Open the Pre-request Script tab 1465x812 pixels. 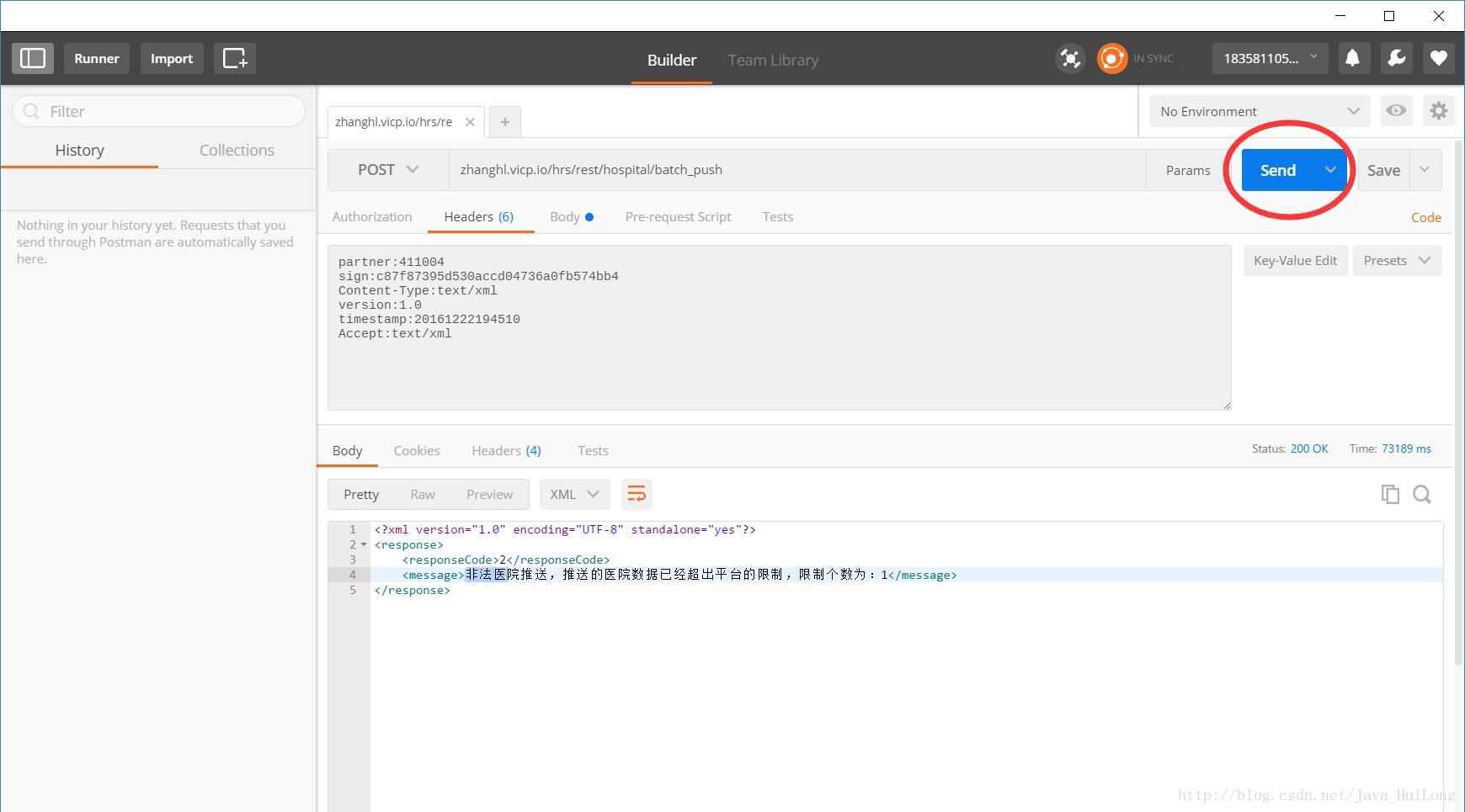tap(678, 216)
